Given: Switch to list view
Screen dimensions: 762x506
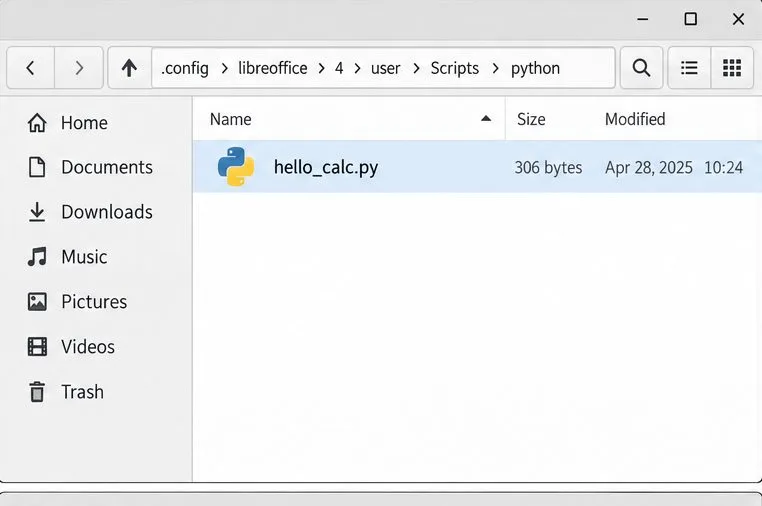Looking at the screenshot, I should [x=689, y=68].
